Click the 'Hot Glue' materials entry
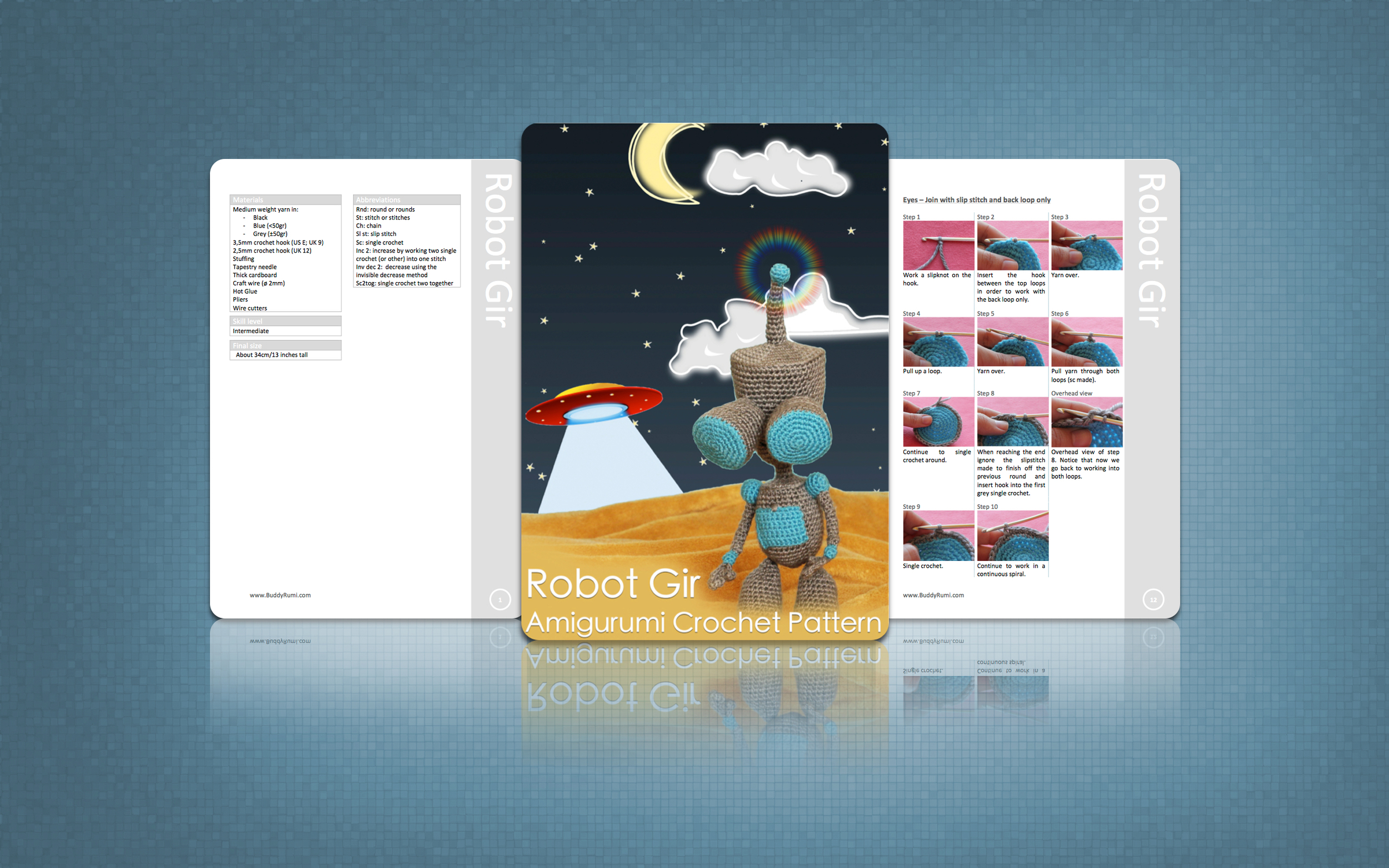 point(245,292)
